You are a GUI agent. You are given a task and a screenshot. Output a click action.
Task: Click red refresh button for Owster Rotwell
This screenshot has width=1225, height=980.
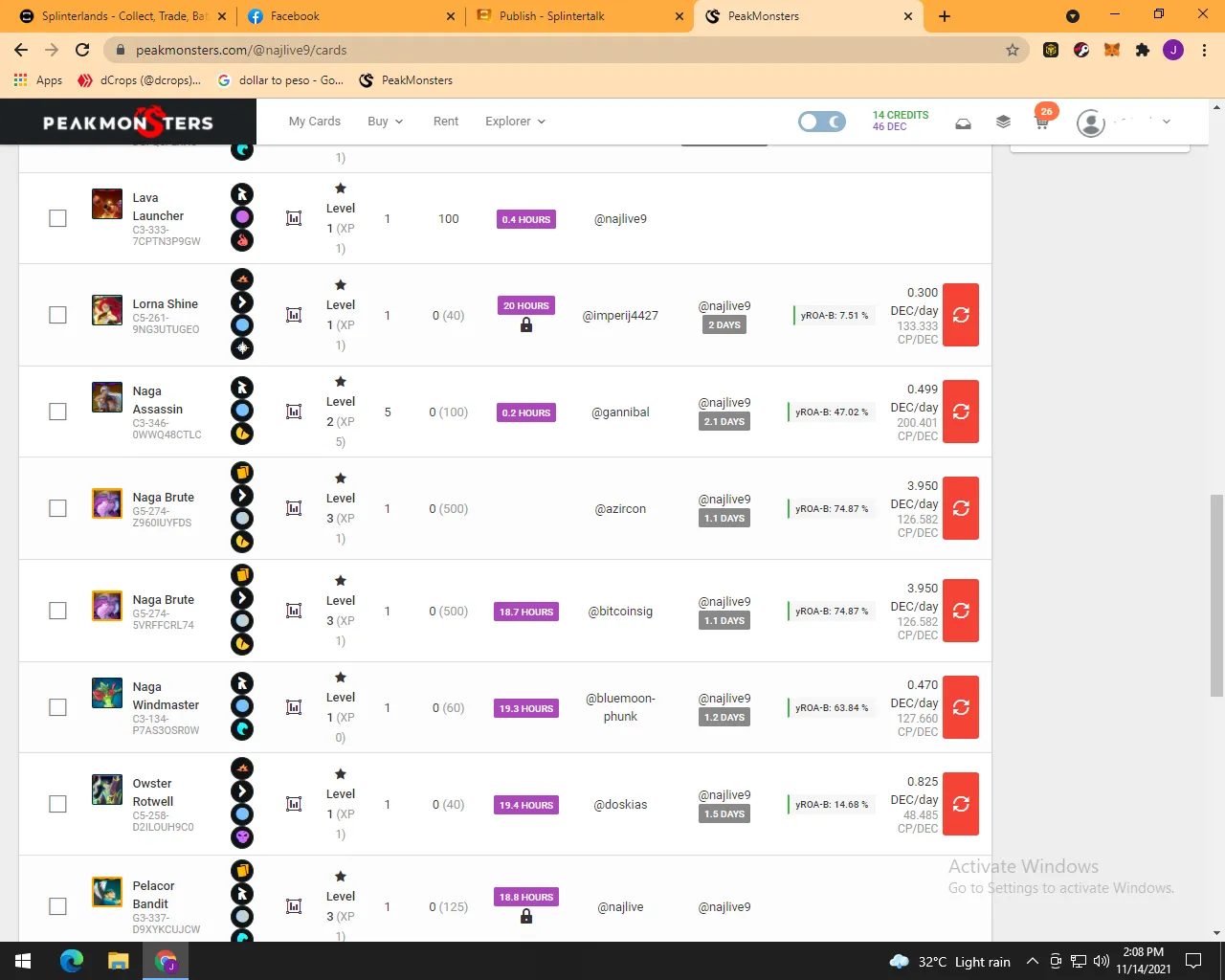pyautogui.click(x=961, y=804)
